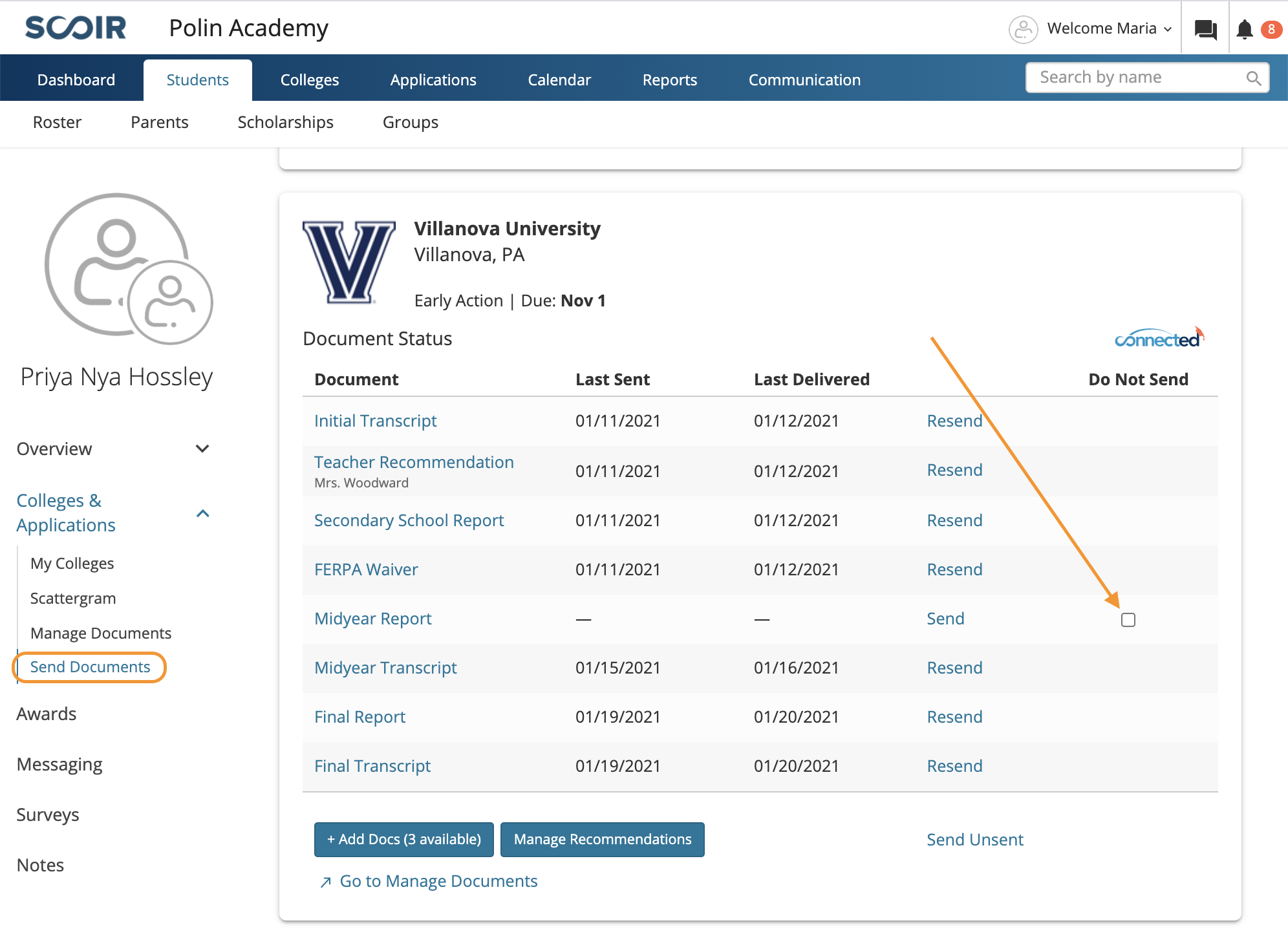The image size is (1288, 936).
Task: Resend the Initial Transcript
Action: click(954, 421)
